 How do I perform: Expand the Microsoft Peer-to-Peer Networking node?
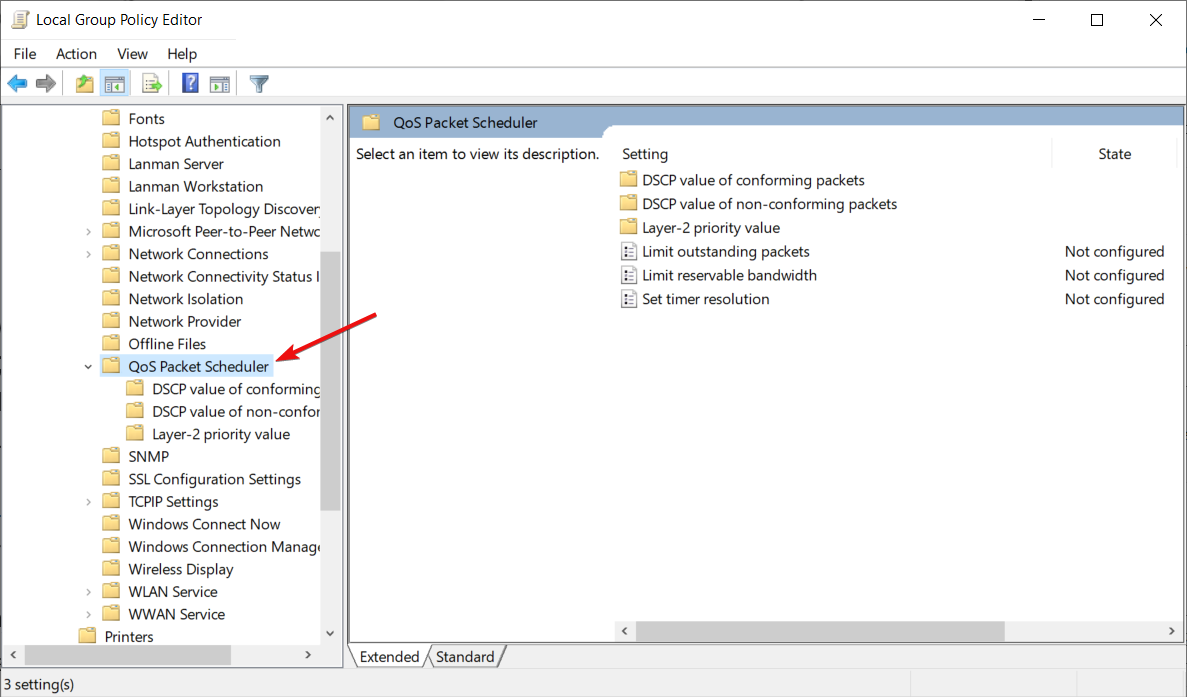tap(88, 232)
